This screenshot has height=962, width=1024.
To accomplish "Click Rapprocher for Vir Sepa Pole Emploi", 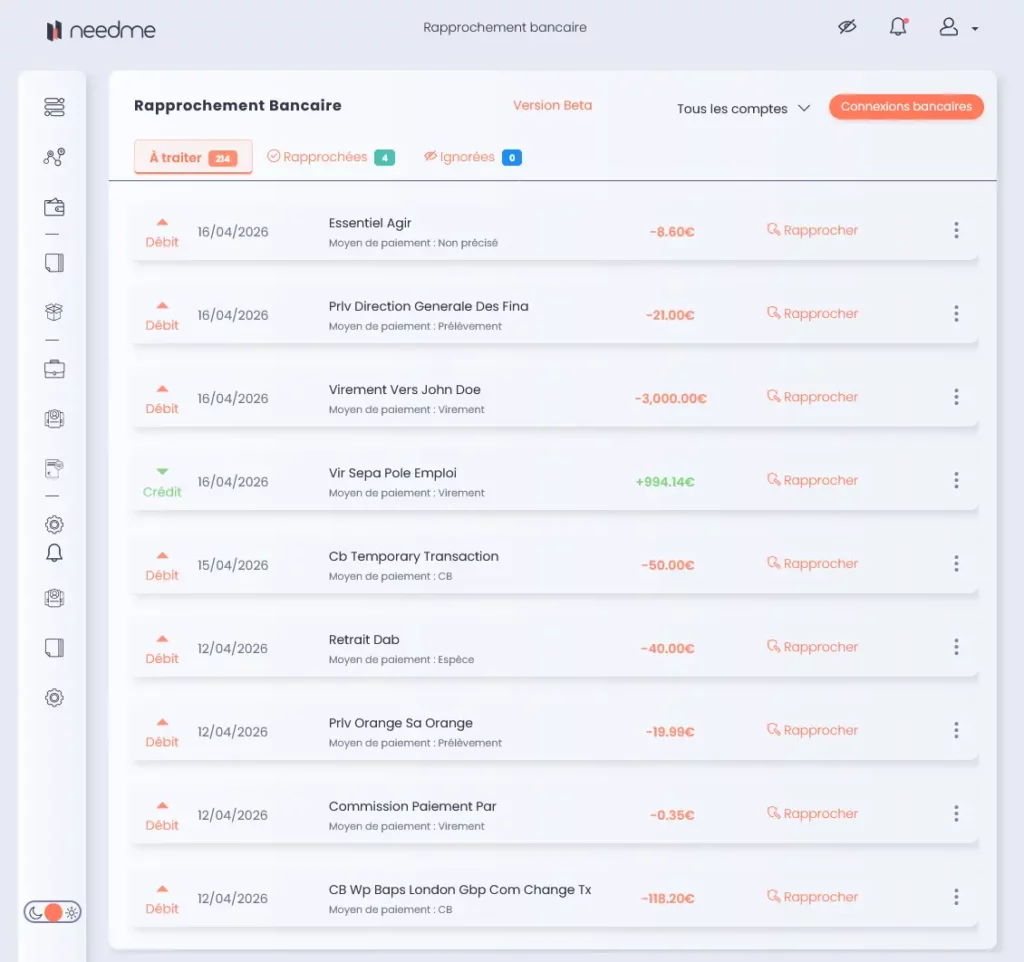I will (x=812, y=481).
